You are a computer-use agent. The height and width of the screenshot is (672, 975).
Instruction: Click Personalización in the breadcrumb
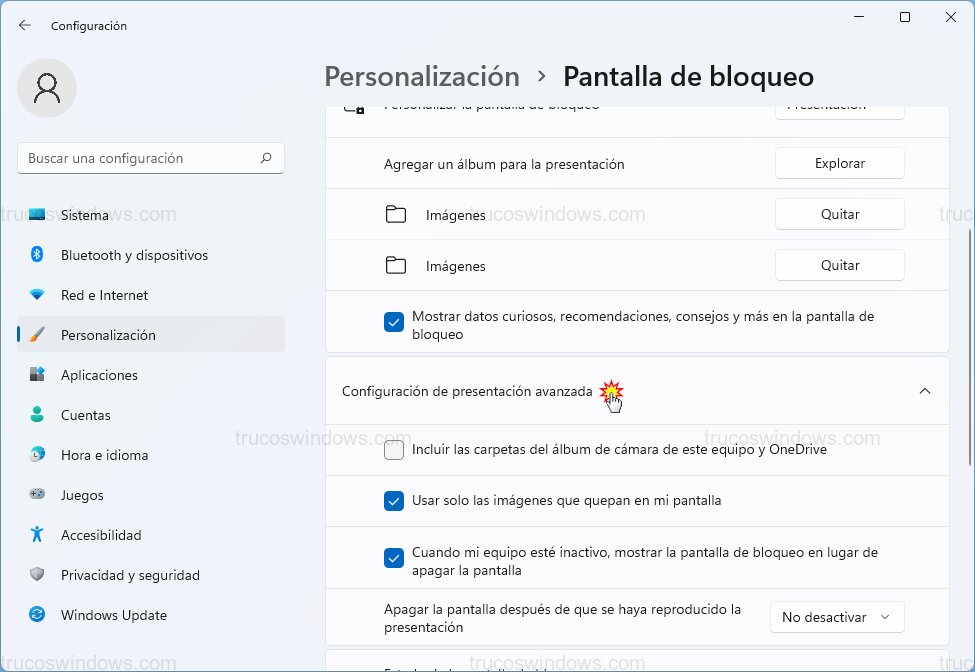(x=422, y=77)
